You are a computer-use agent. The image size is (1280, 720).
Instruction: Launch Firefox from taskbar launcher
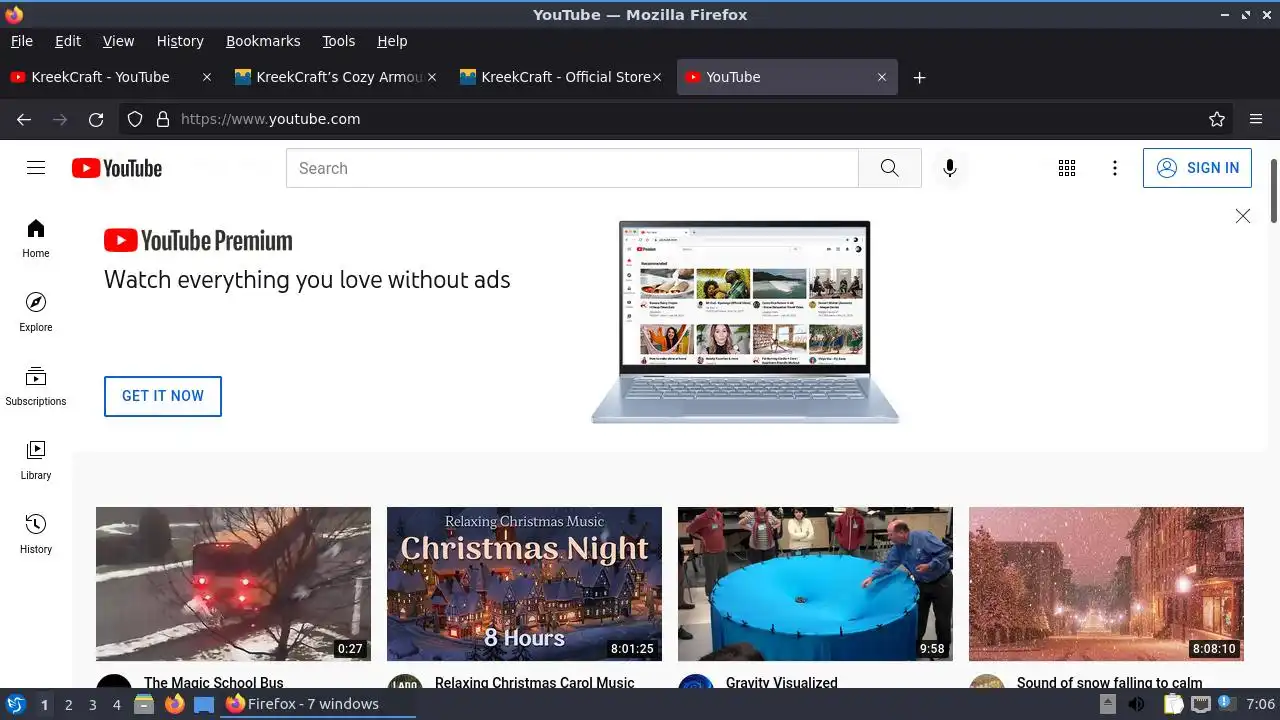[x=174, y=704]
